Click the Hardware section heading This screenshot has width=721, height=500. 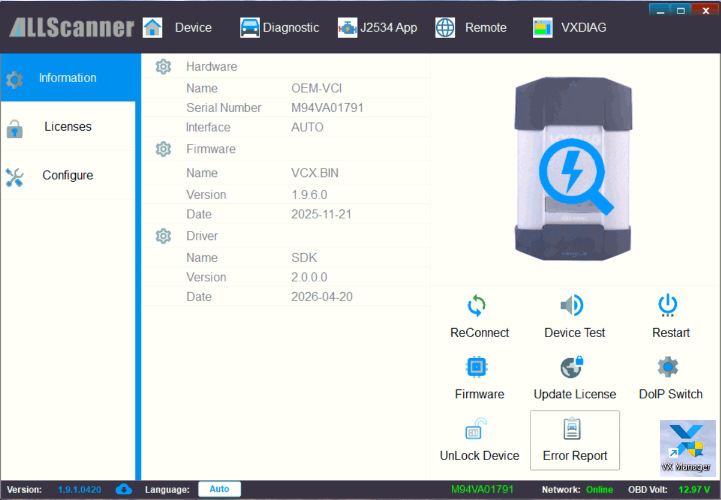(x=212, y=67)
